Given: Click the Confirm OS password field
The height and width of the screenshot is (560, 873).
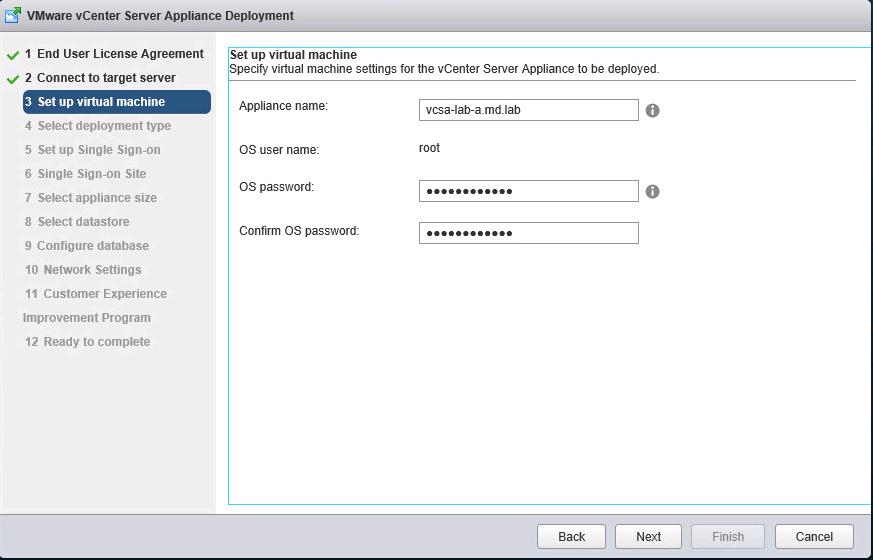Looking at the screenshot, I should pyautogui.click(x=528, y=233).
